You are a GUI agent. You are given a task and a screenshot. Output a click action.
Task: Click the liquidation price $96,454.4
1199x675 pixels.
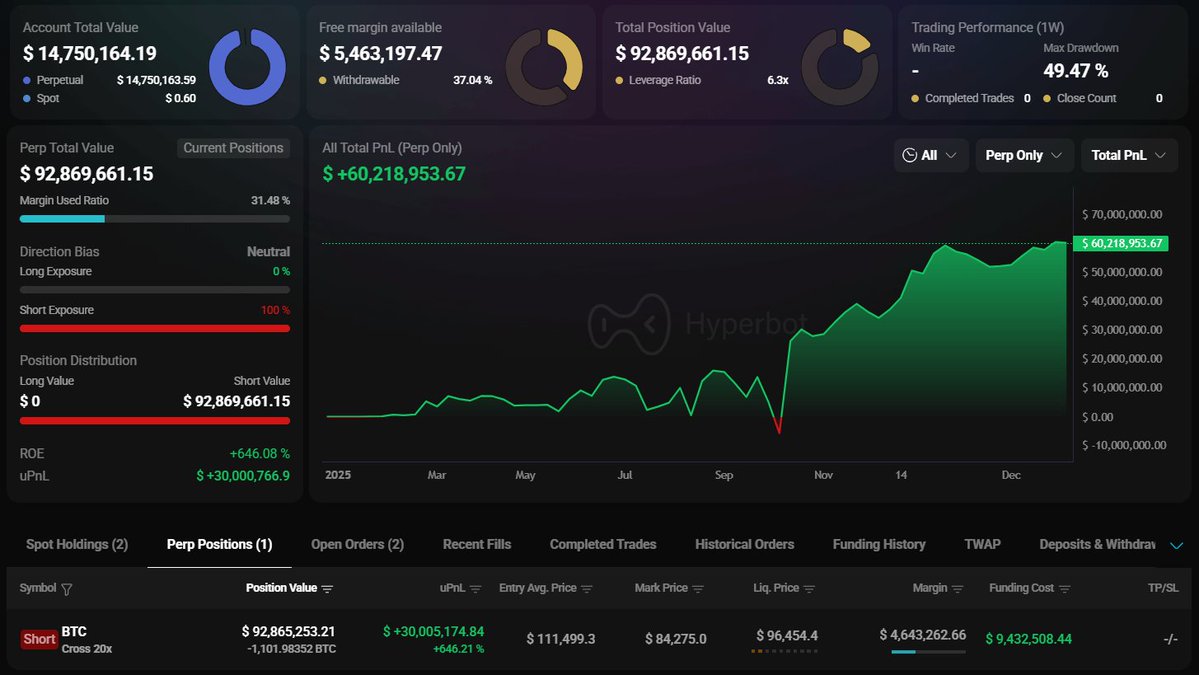pyautogui.click(x=787, y=635)
